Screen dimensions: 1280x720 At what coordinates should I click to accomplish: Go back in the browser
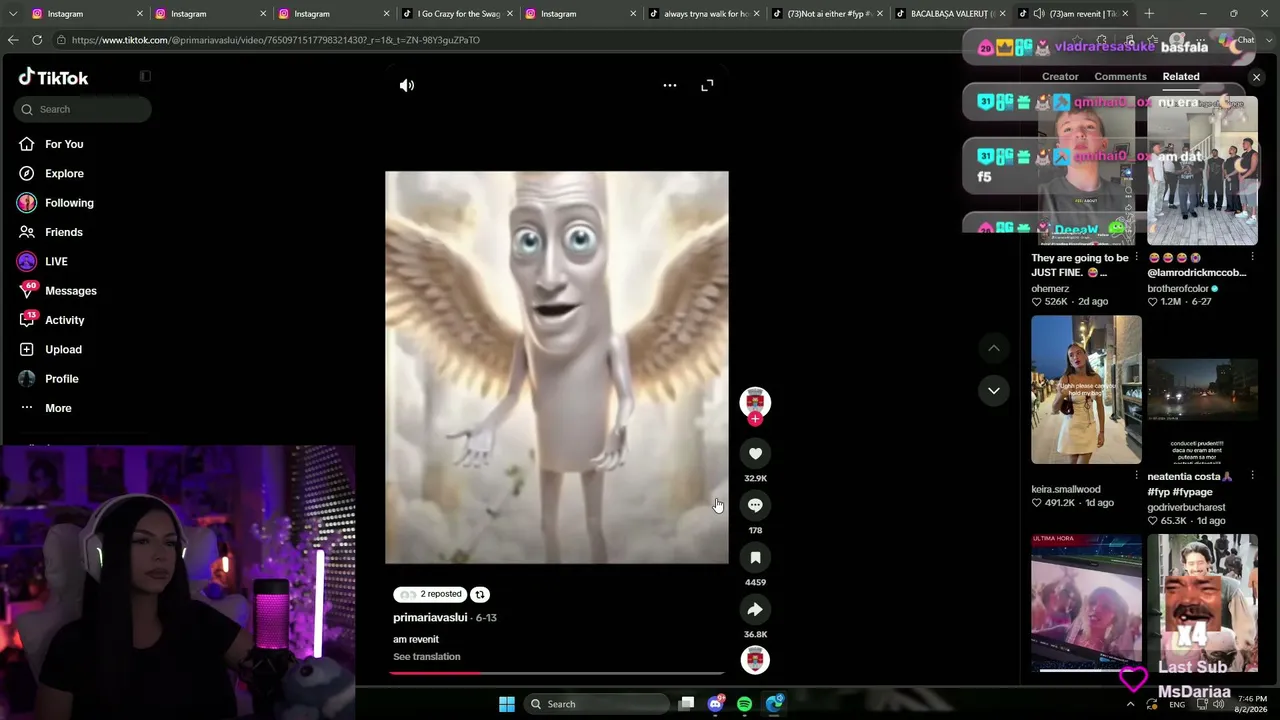tap(13, 40)
